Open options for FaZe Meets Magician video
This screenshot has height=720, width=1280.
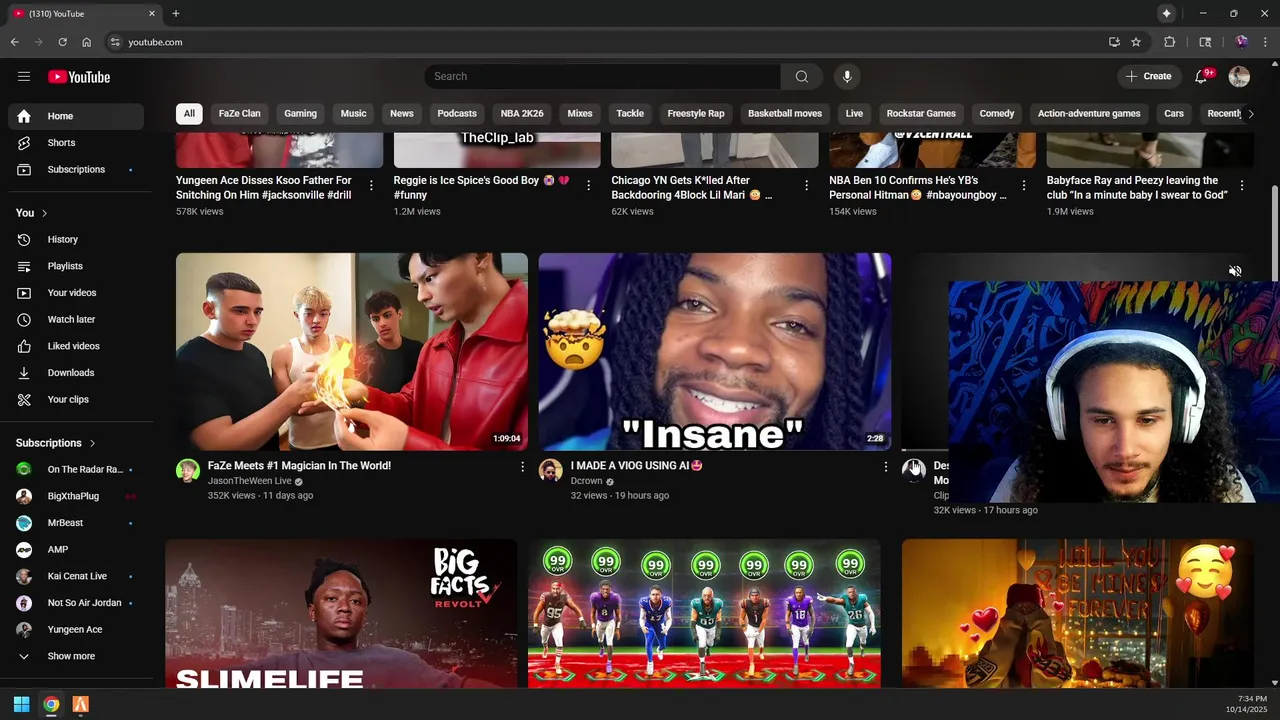tap(522, 467)
